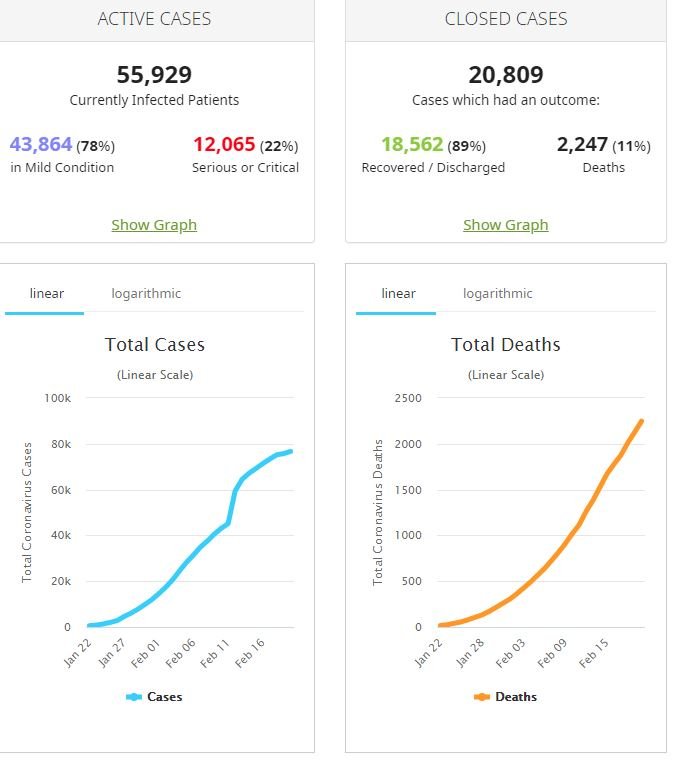Click Show Graph under Closed Cases
This screenshot has width=687, height=764.
(x=505, y=225)
